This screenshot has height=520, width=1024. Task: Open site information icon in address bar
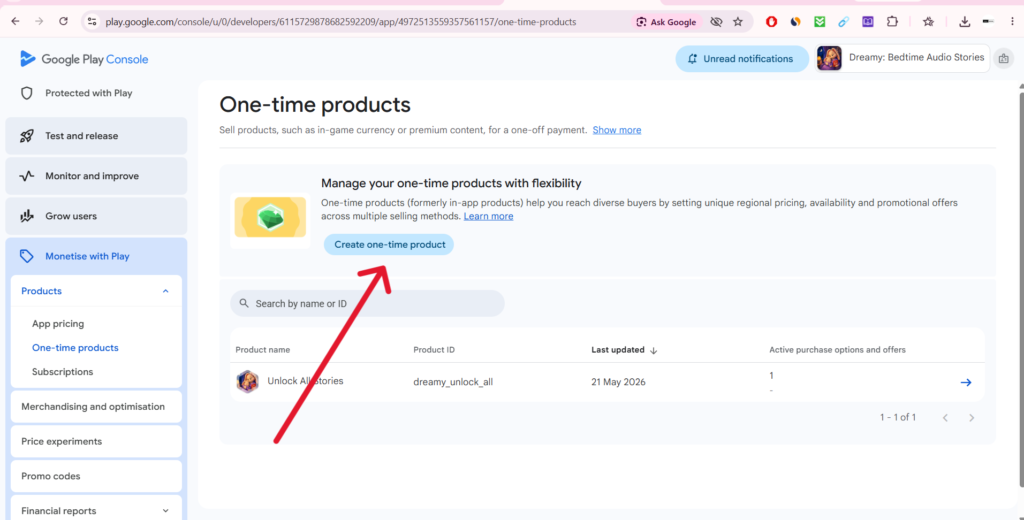(x=92, y=22)
